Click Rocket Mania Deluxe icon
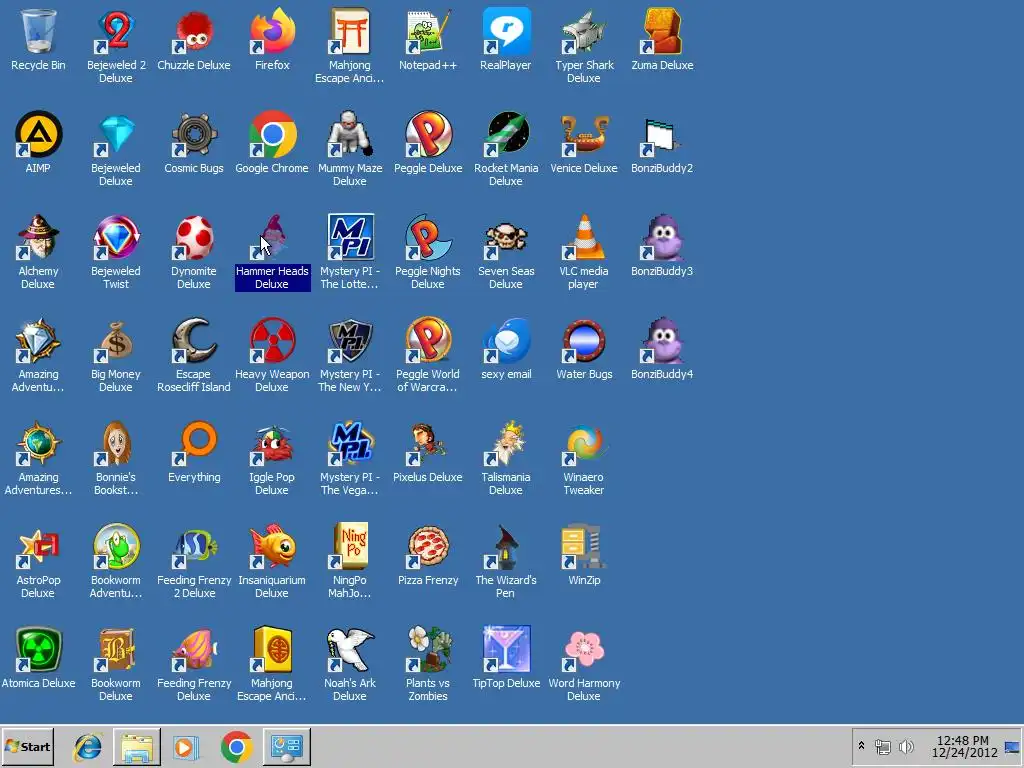 click(506, 134)
